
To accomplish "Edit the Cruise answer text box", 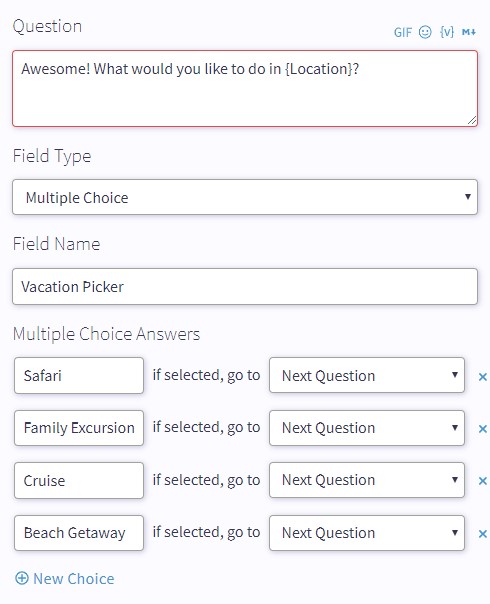I will point(79,480).
